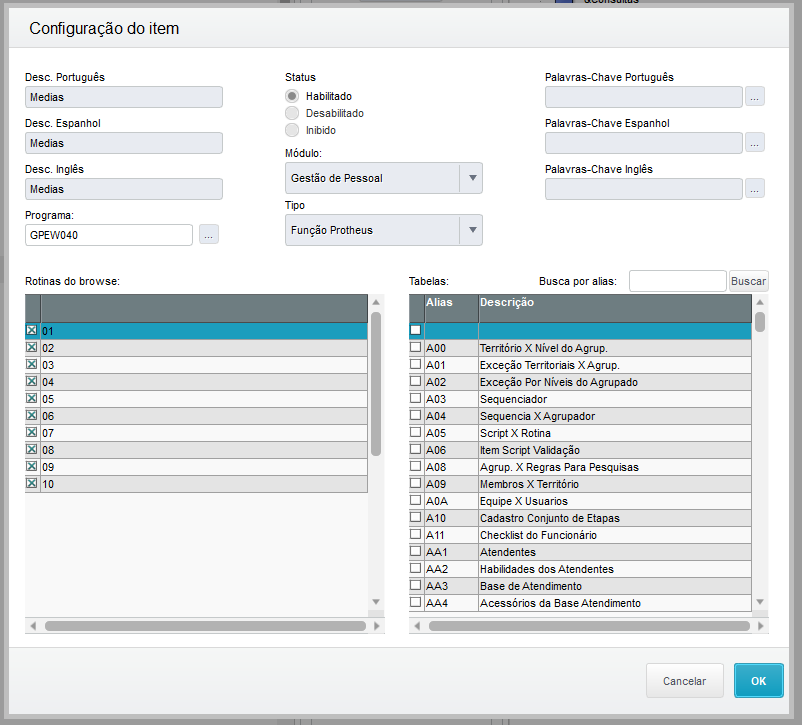Open Palavras-Chave Espanhol ellipsis button
Image resolution: width=802 pixels, height=725 pixels.
coord(754,143)
